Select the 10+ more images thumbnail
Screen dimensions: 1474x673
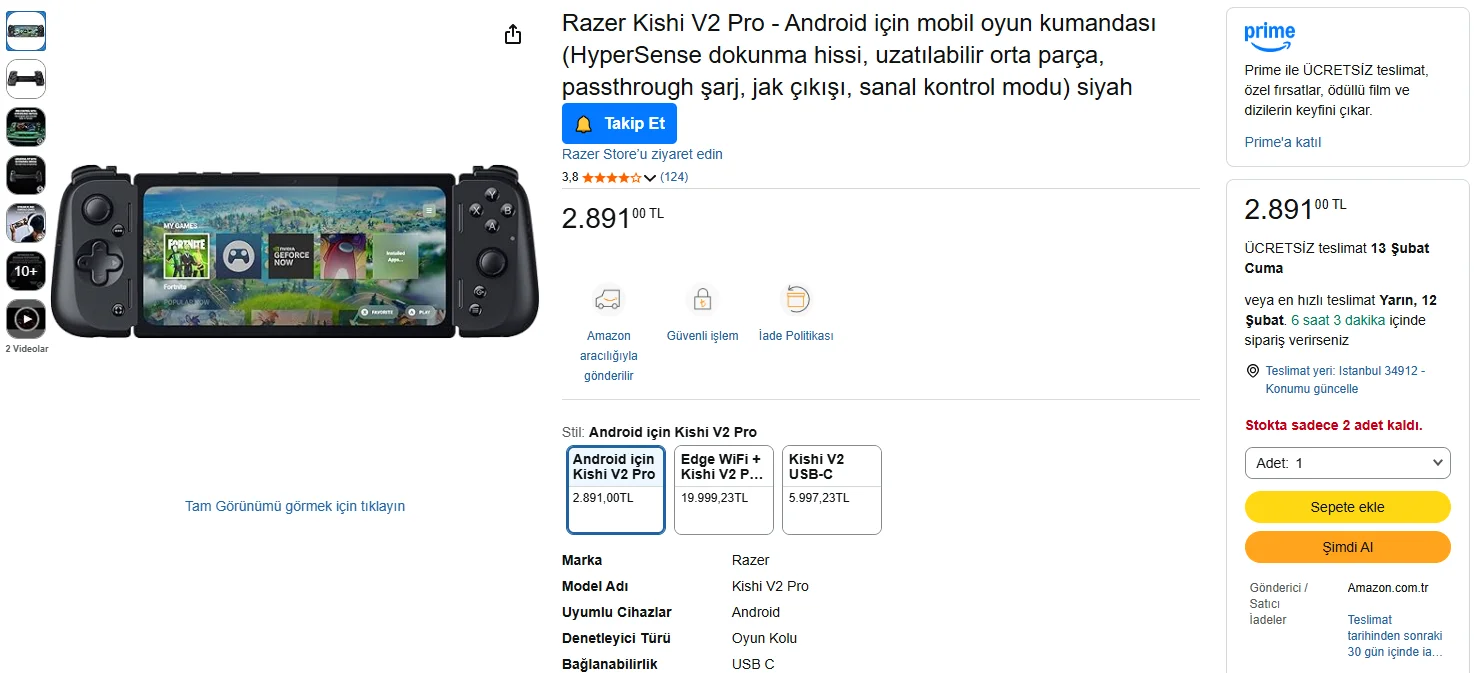(x=26, y=271)
